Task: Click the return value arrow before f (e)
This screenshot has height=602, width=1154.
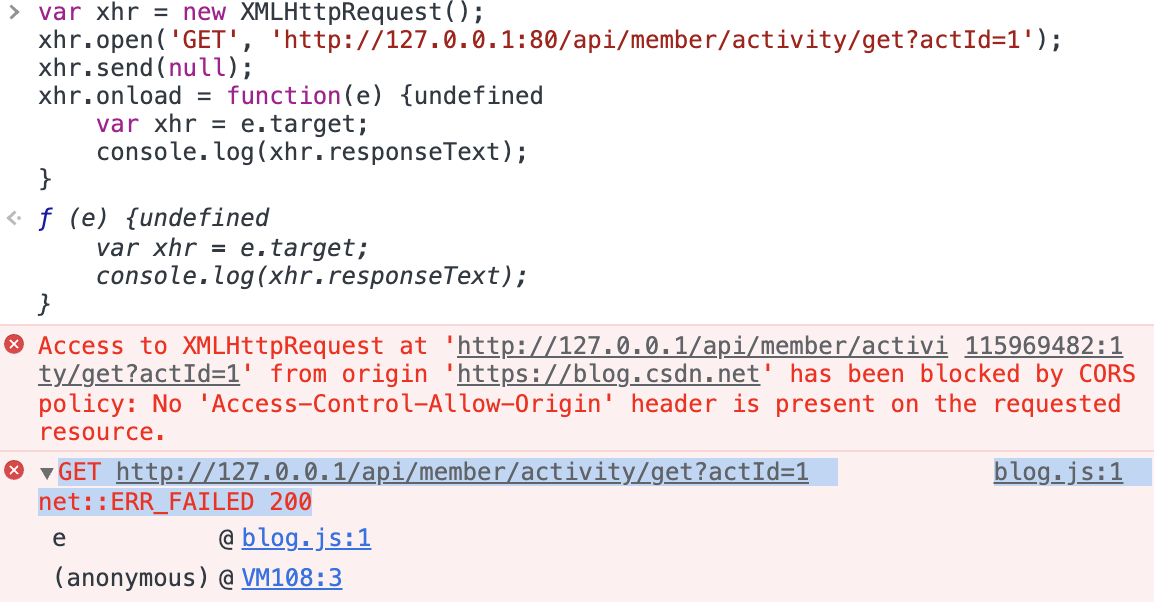Action: point(14,218)
